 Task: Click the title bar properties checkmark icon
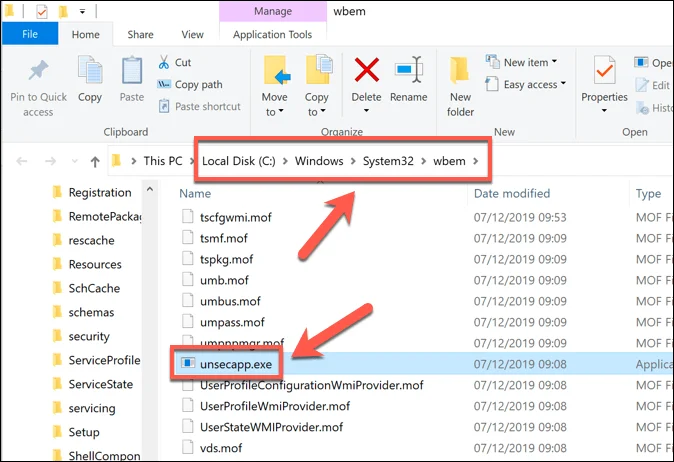42,12
